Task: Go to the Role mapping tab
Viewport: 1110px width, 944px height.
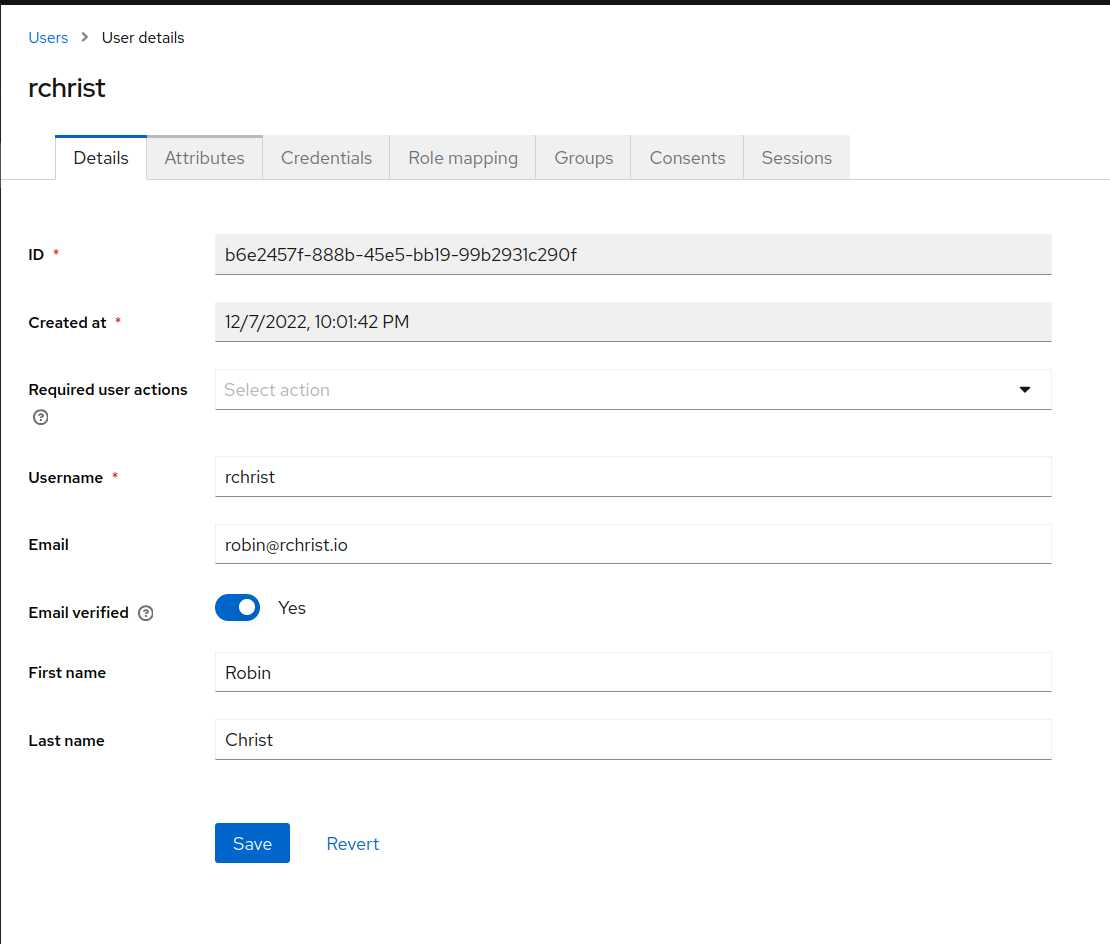Action: pos(463,158)
